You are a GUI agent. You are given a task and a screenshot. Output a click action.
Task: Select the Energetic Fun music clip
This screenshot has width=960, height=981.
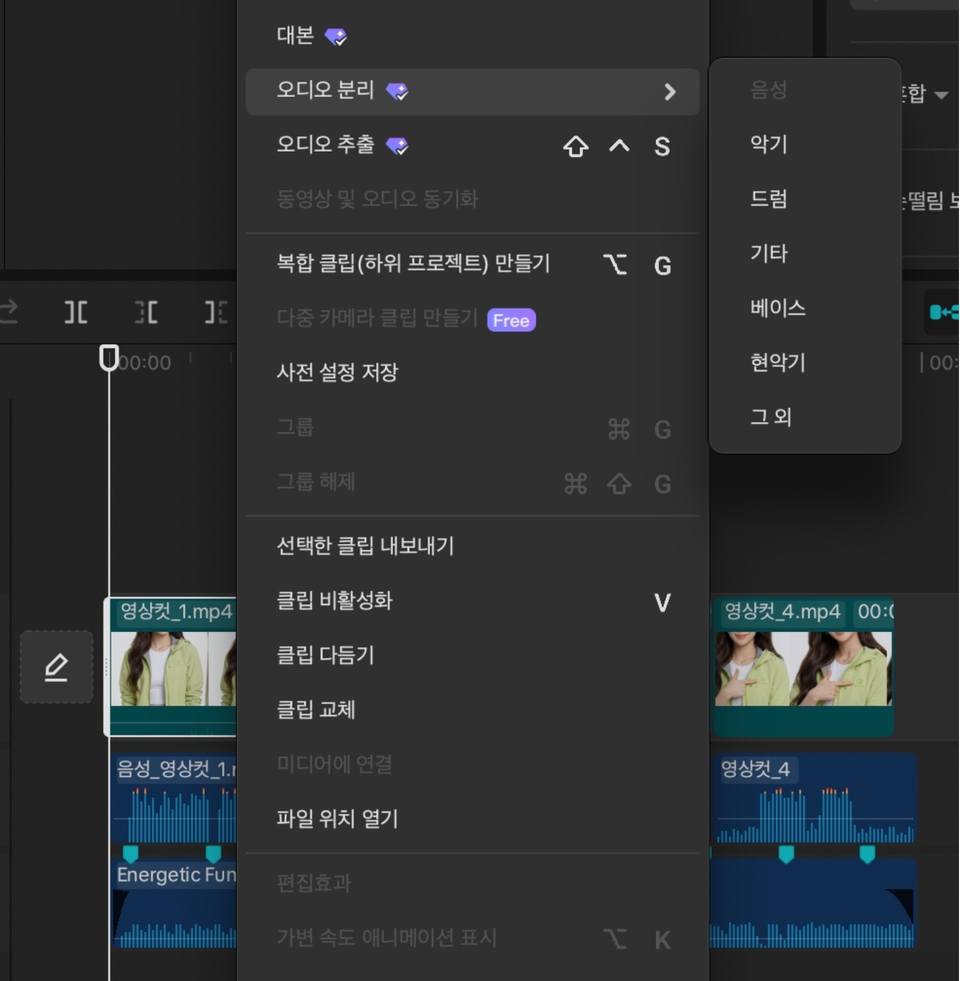coord(174,903)
